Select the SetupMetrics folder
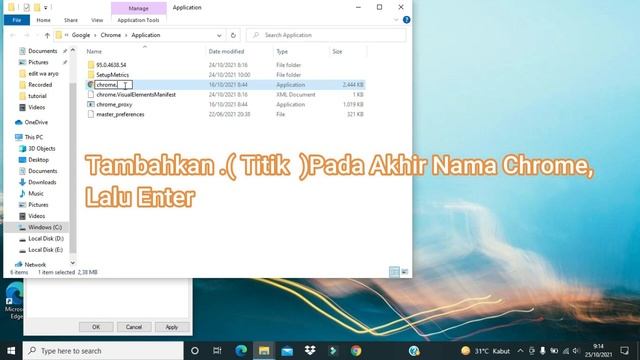This screenshot has height=360, width=640. click(x=112, y=75)
